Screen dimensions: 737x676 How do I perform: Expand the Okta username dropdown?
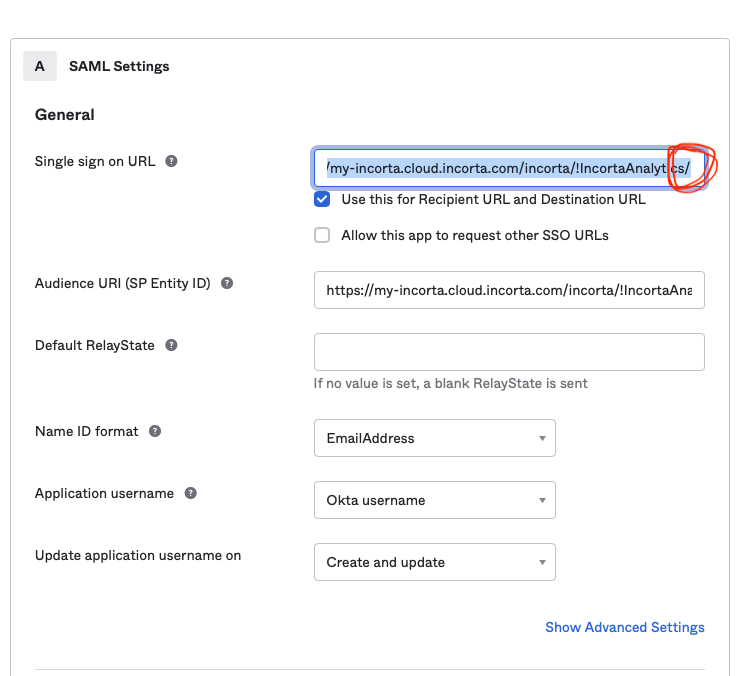coord(434,500)
